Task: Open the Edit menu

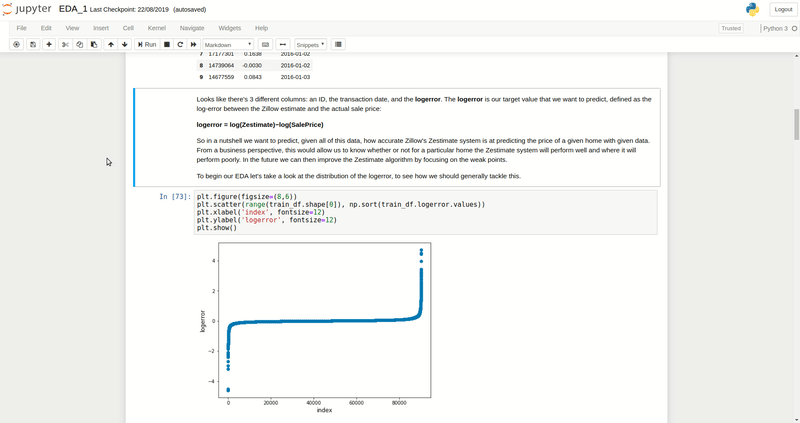Action: pos(46,28)
